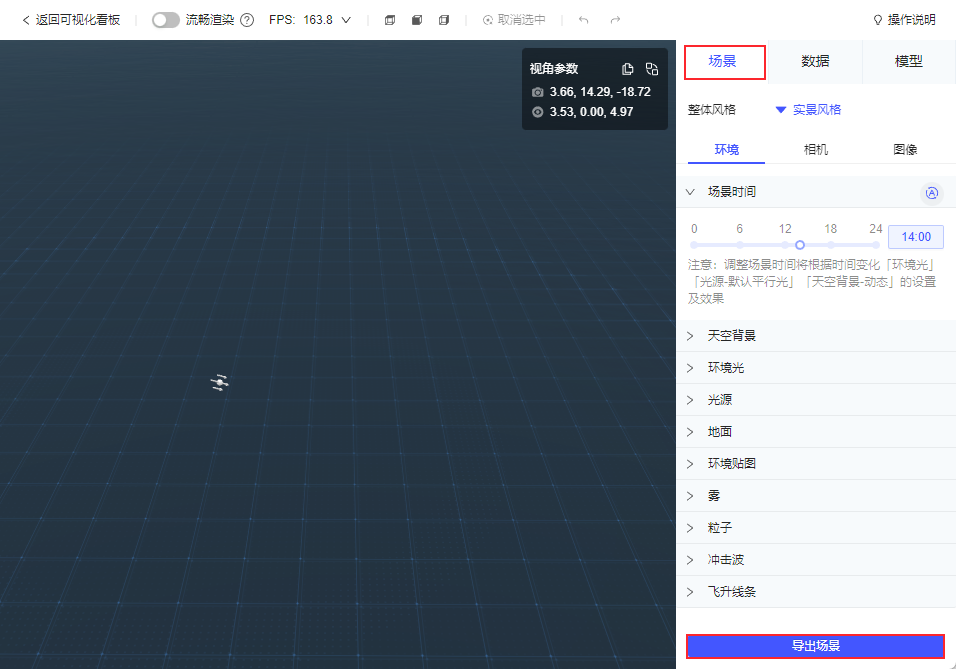956x669 pixels.
Task: Click the 导出场景 export button
Action: (815, 646)
